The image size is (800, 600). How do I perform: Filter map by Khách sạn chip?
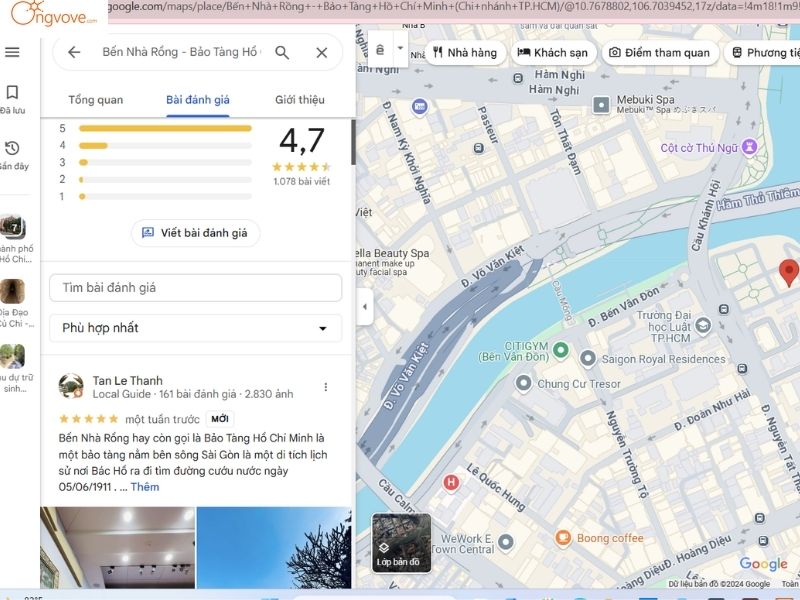coord(553,53)
